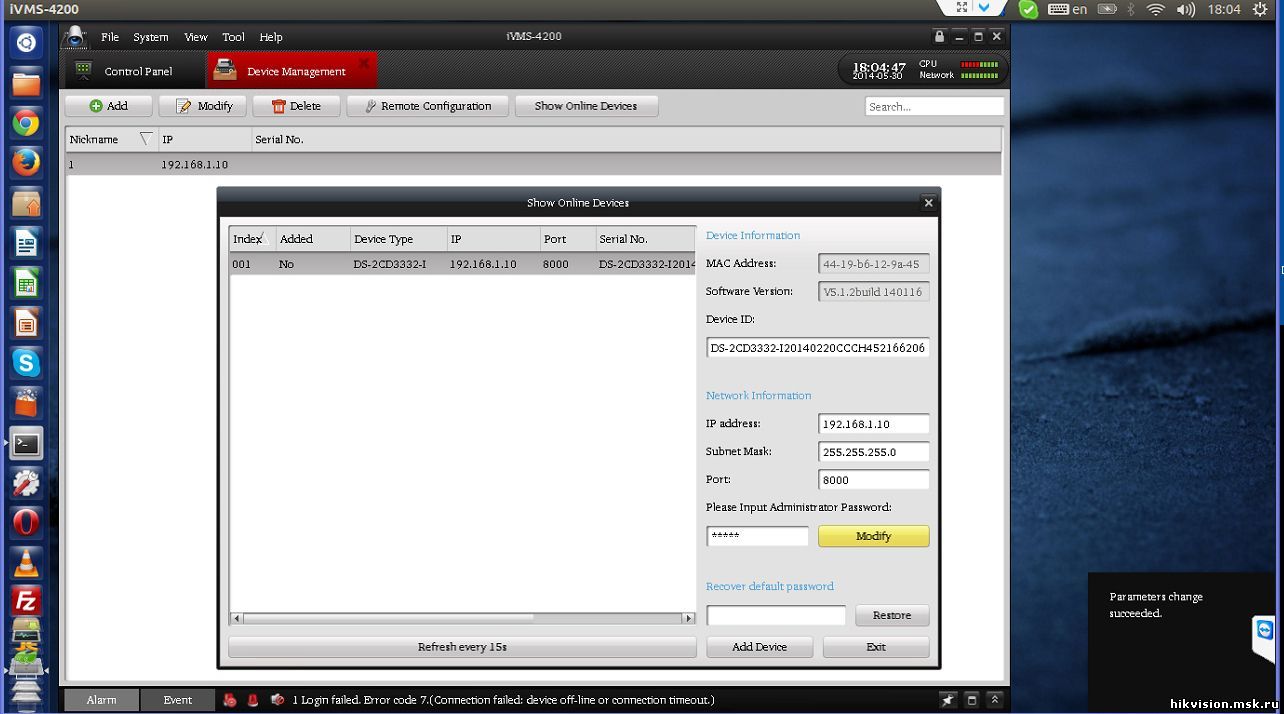Launch VLC media player from dock
This screenshot has width=1284, height=714.
tap(26, 563)
